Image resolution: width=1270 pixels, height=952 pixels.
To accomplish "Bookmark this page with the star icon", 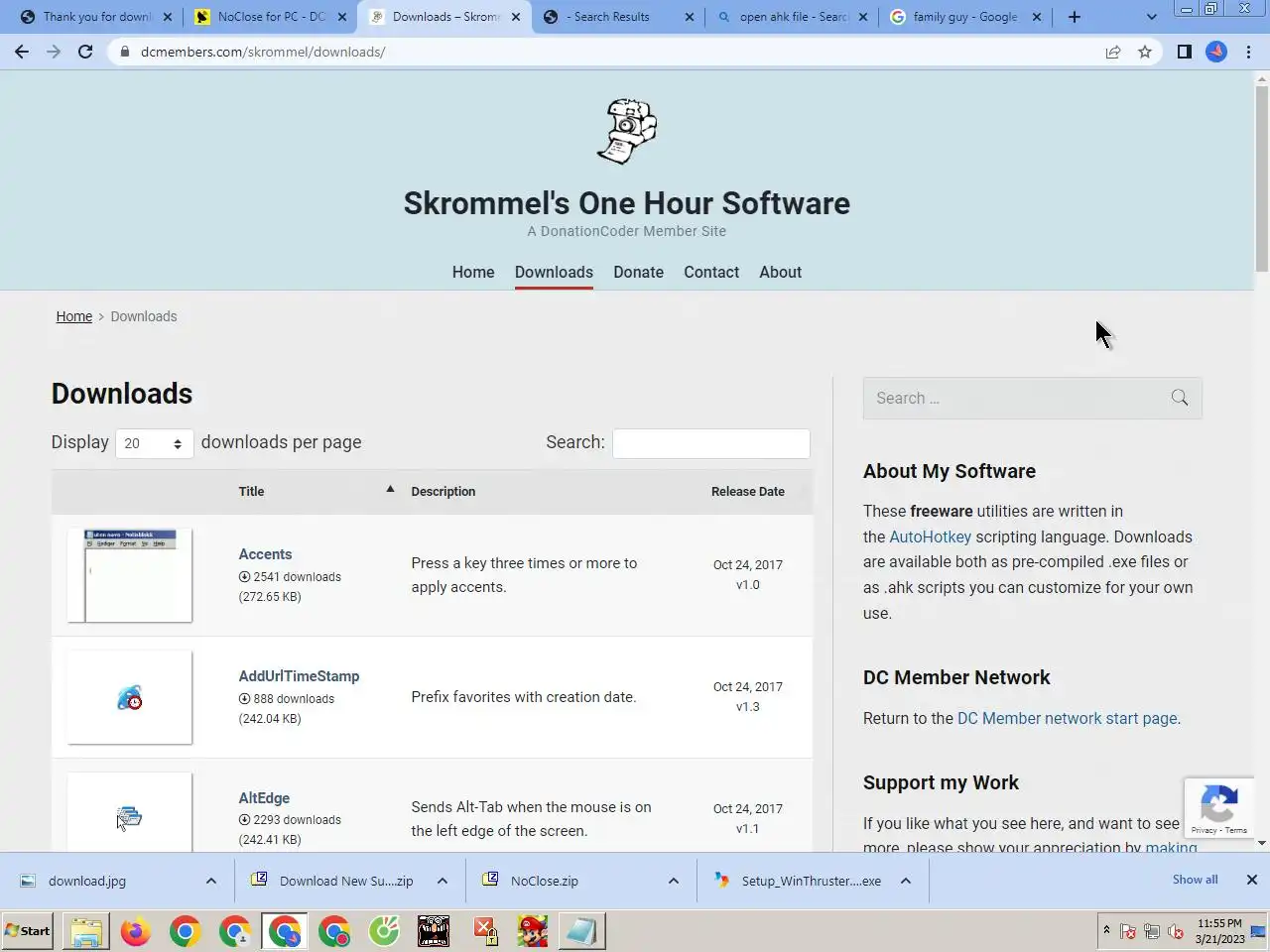I will [1145, 52].
